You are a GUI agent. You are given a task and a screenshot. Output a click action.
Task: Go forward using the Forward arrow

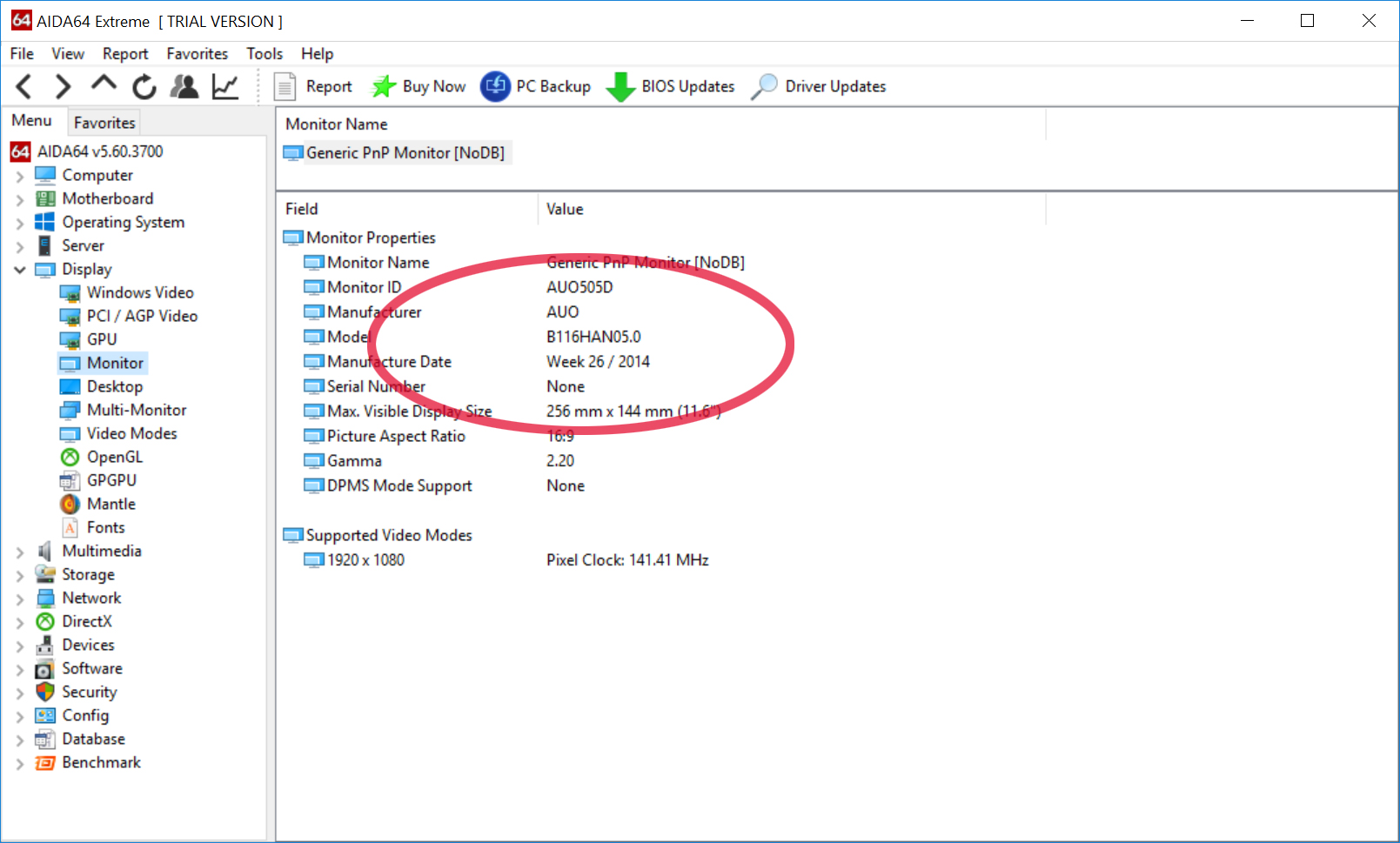click(x=63, y=86)
